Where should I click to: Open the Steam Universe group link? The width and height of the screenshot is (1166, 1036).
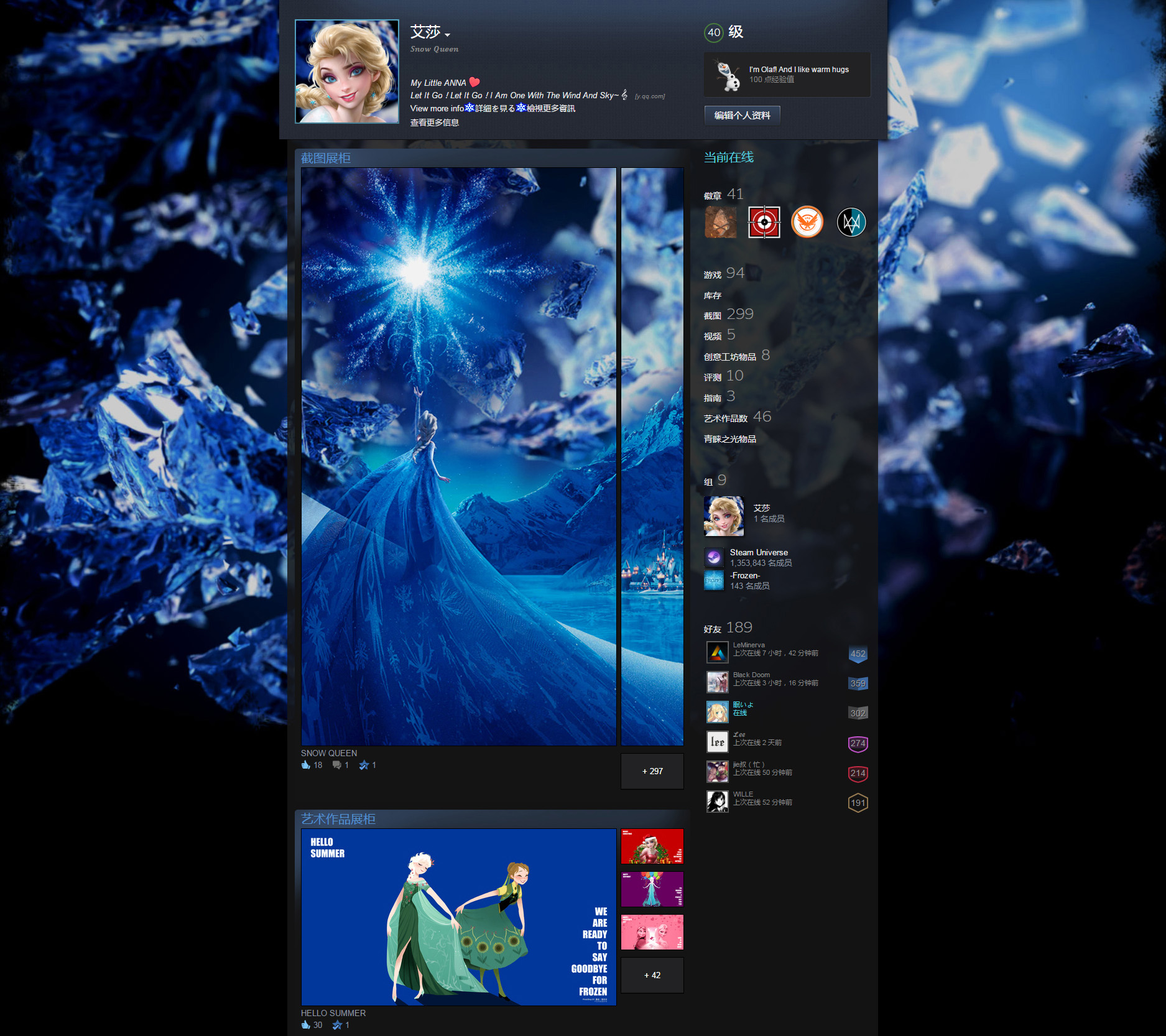tap(759, 552)
